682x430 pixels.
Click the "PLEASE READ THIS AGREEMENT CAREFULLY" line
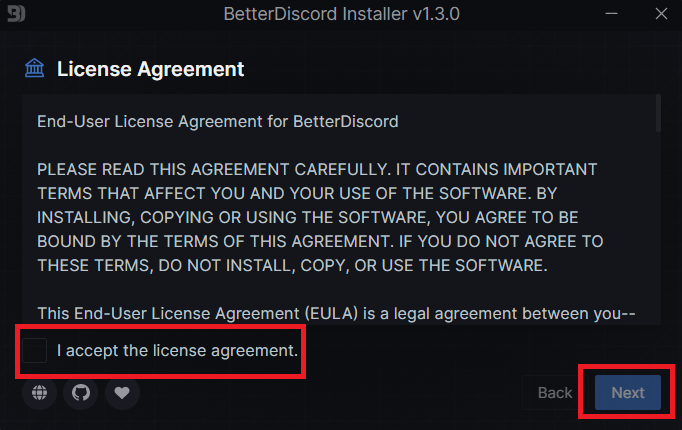316,168
